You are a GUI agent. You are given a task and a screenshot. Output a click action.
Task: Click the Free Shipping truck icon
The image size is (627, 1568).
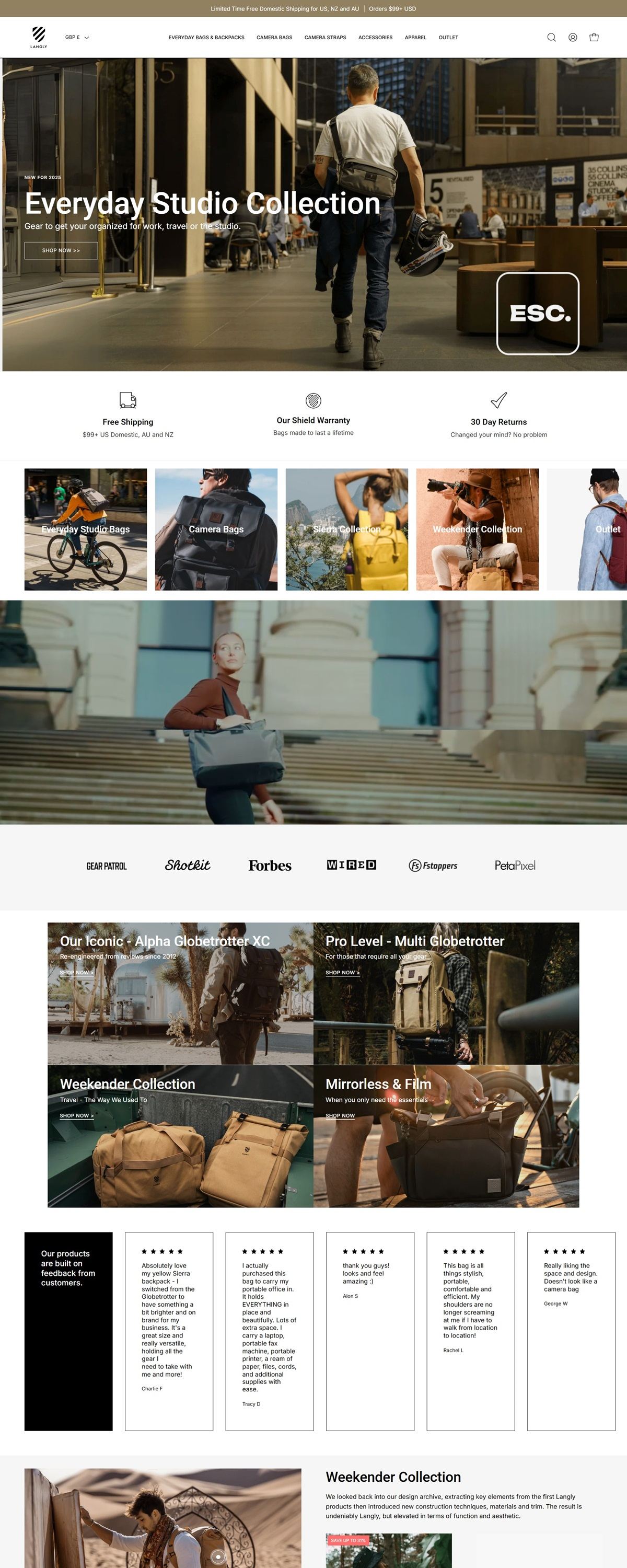point(128,400)
